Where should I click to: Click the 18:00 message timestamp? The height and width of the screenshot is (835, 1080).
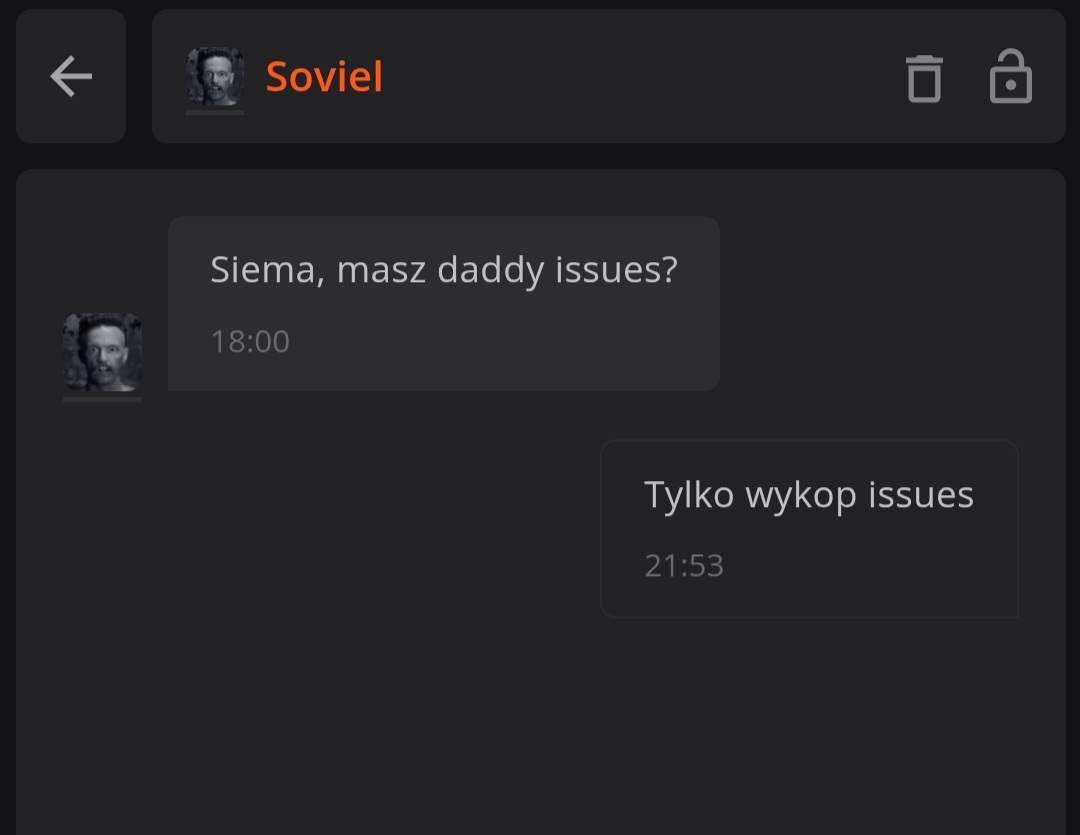coord(250,342)
